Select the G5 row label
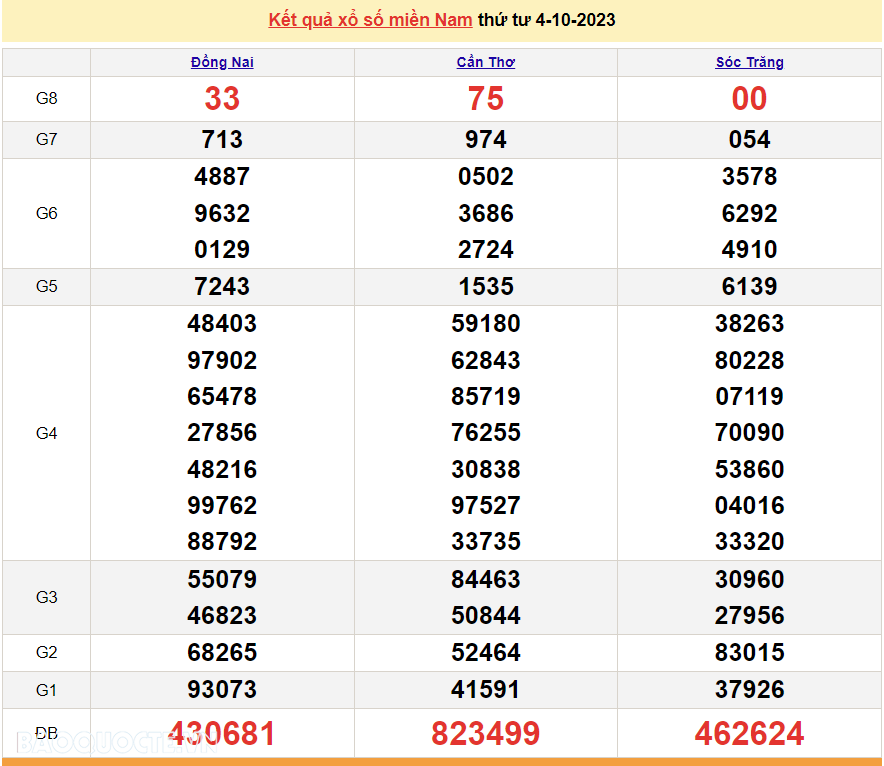Viewport: 884px width, 766px height. [x=46, y=286]
